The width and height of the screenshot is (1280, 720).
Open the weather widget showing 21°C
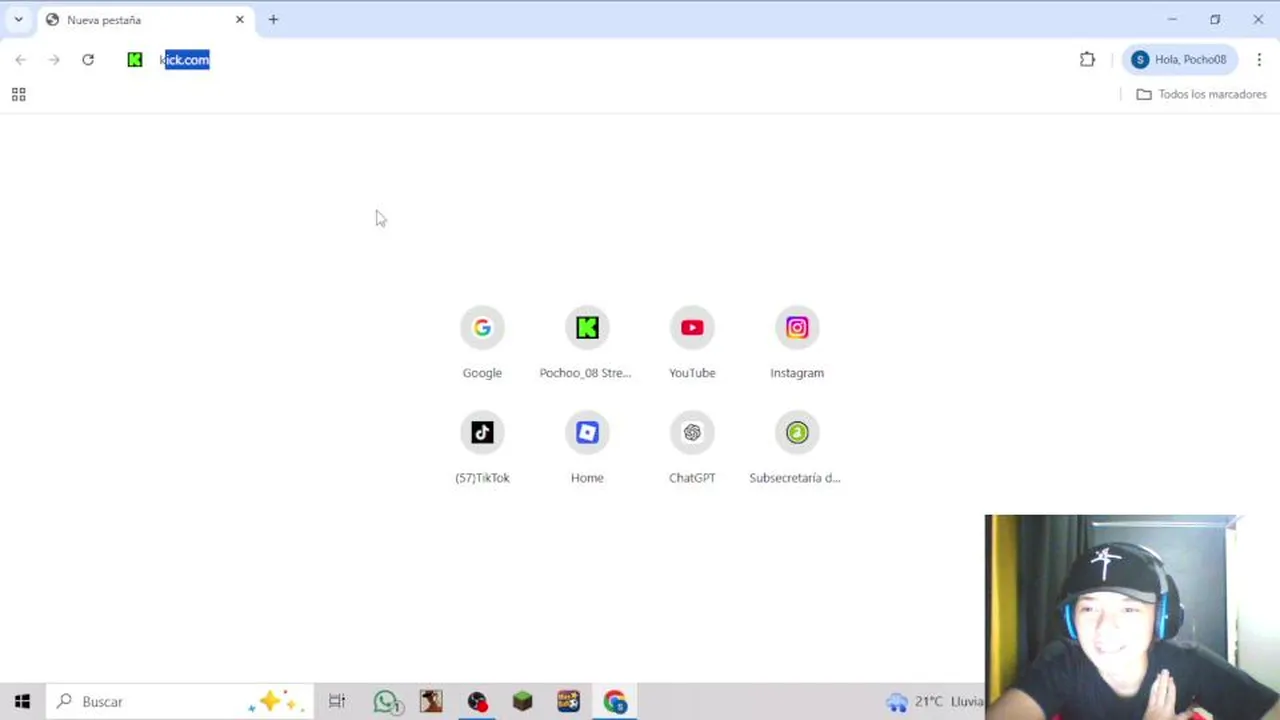[x=935, y=702]
